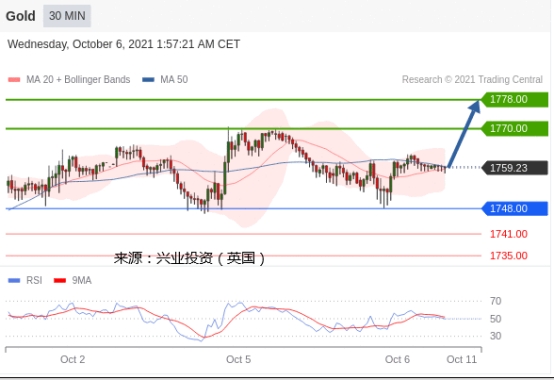This screenshot has width=554, height=380.
Task: Select the 30 MIN timeframe button
Action: 67,16
